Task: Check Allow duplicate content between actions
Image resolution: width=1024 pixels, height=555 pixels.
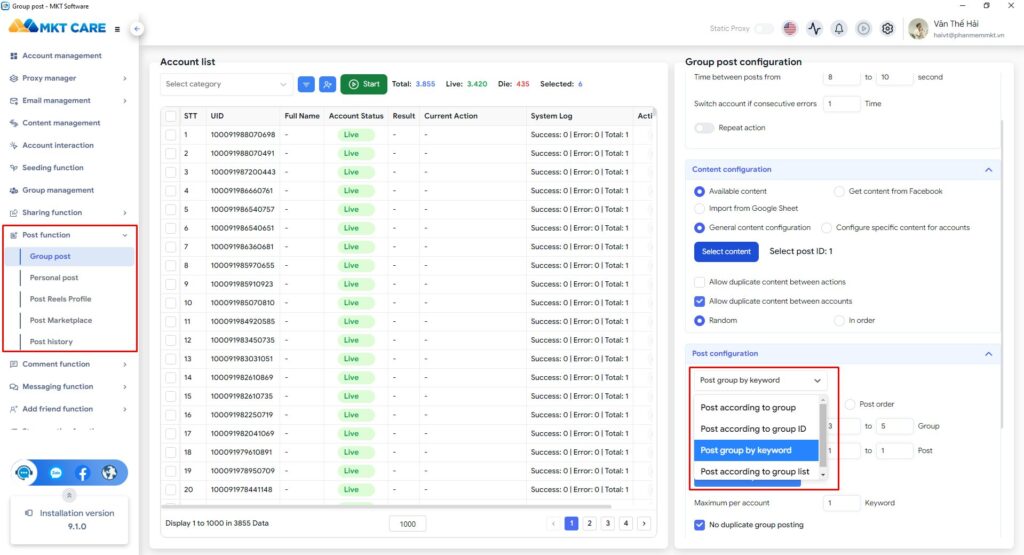Action: (x=700, y=283)
